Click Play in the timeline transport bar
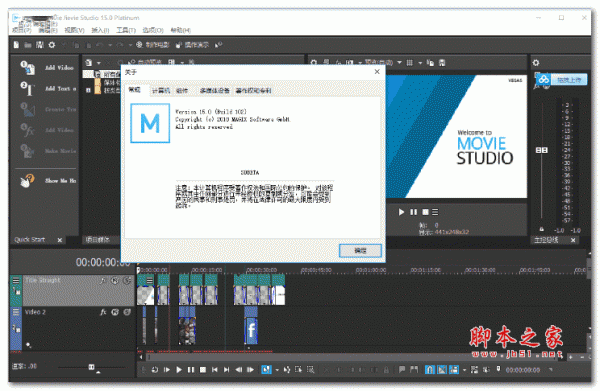 pos(179,370)
